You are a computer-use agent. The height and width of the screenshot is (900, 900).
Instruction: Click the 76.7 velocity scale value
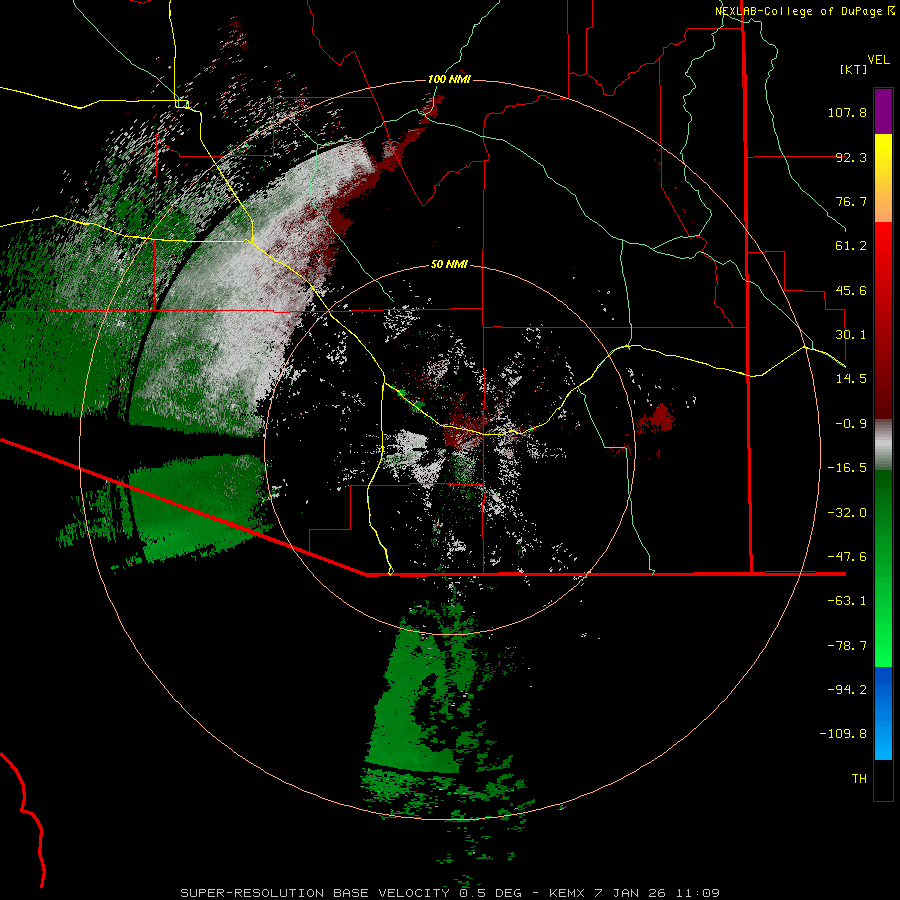pyautogui.click(x=851, y=201)
